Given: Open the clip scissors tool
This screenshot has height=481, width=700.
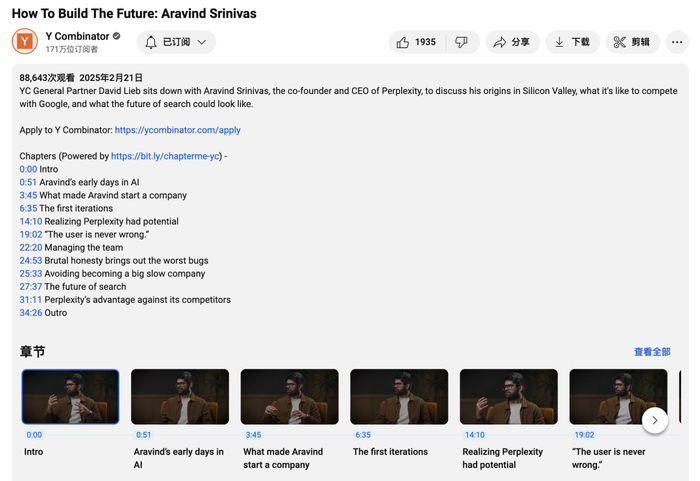Looking at the screenshot, I should point(632,42).
